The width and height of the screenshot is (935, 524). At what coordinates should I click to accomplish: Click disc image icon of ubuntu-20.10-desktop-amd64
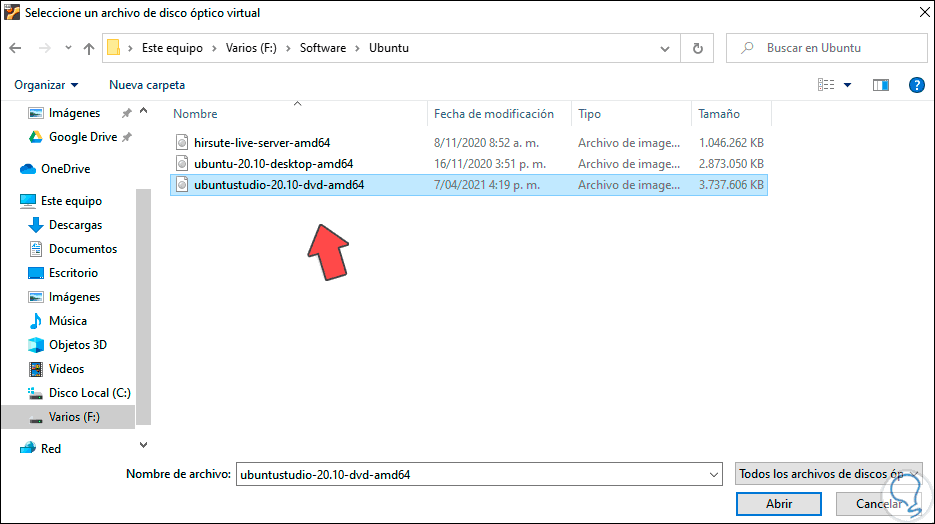pyautogui.click(x=182, y=163)
